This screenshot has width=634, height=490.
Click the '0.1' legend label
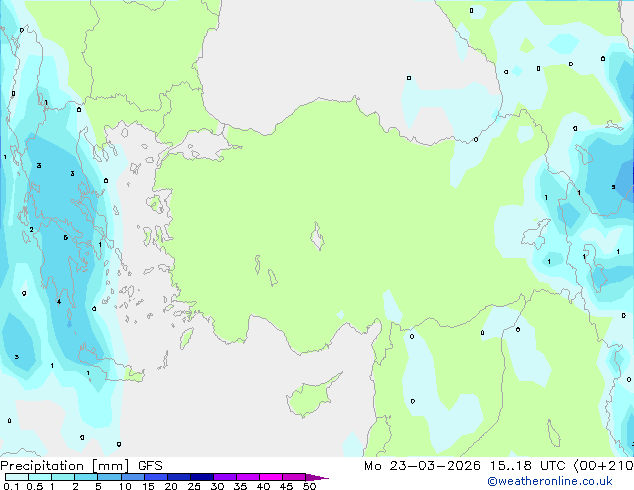11,486
